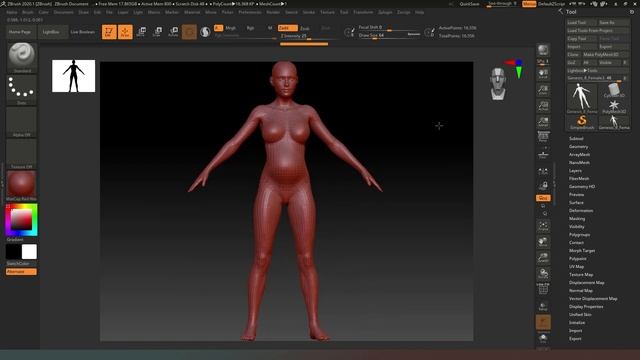Open the Brush menu

pos(28,12)
